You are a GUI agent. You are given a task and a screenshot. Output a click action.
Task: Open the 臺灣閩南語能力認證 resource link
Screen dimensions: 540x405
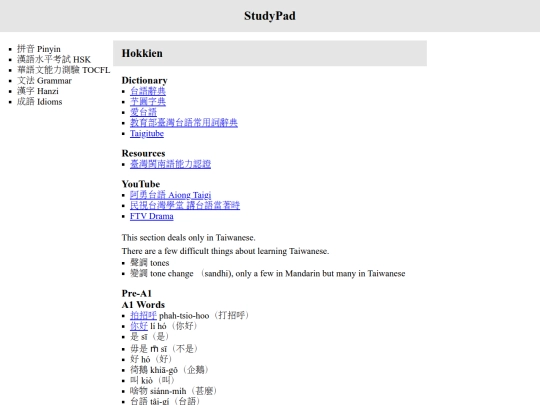(x=170, y=164)
